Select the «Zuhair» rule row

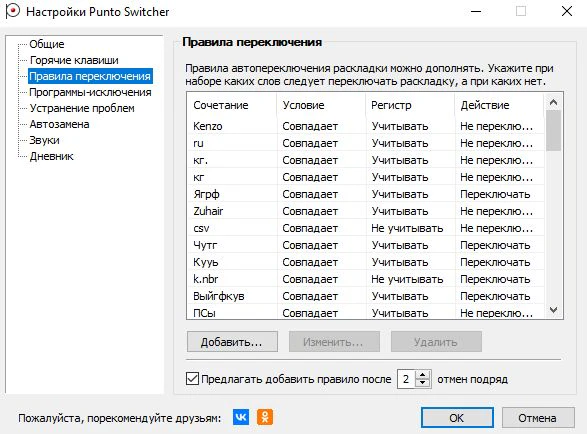pos(365,211)
